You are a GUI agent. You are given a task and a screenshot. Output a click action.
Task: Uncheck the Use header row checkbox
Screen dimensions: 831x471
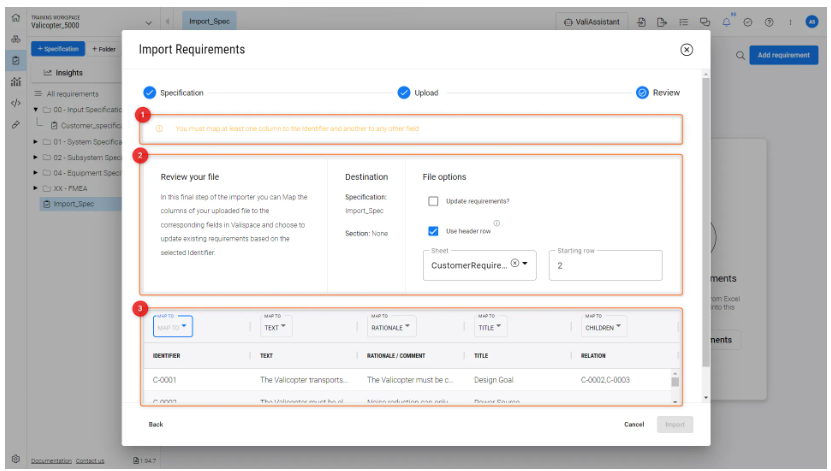(x=433, y=231)
